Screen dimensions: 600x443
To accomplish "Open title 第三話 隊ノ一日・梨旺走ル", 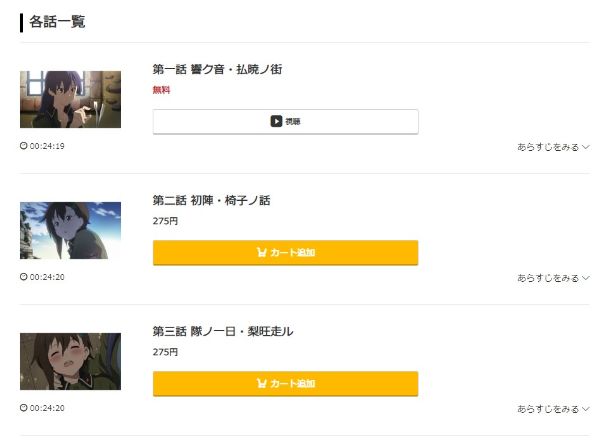I will pos(222,331).
